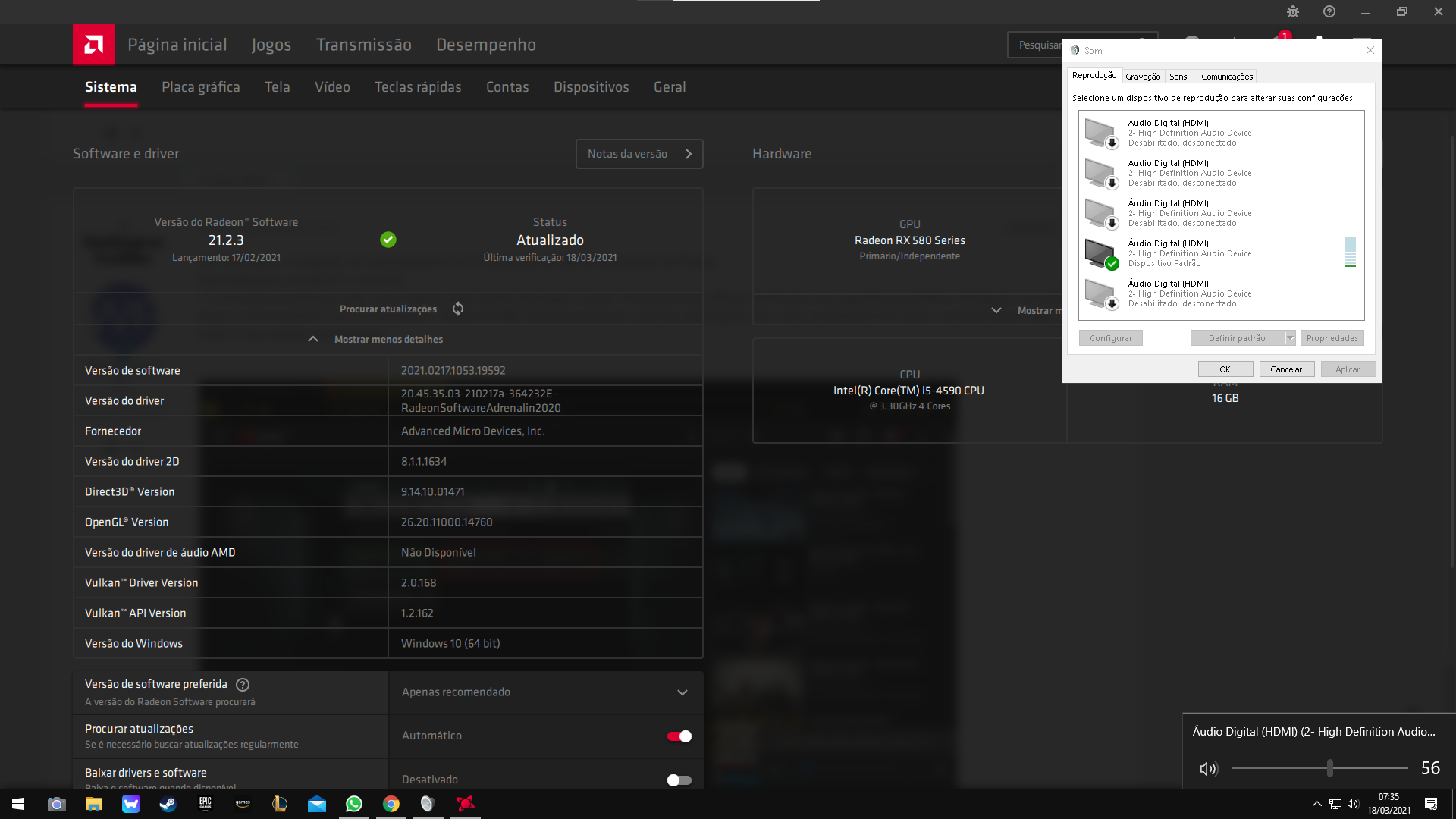Image resolution: width=1456 pixels, height=819 pixels.
Task: Click the green Atualizado status checkmark
Action: point(388,240)
